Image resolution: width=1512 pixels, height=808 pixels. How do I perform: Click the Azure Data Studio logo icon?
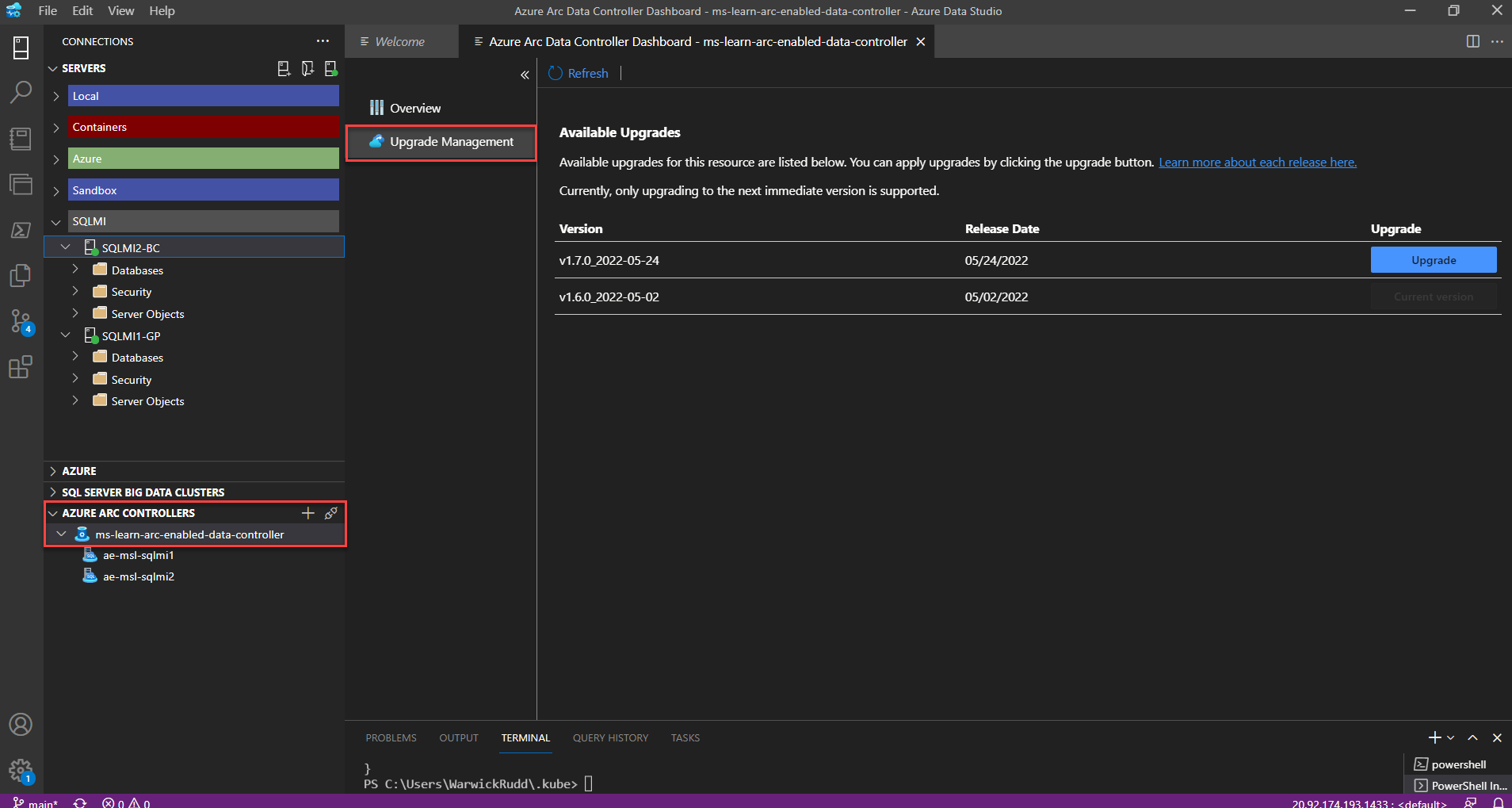(13, 10)
